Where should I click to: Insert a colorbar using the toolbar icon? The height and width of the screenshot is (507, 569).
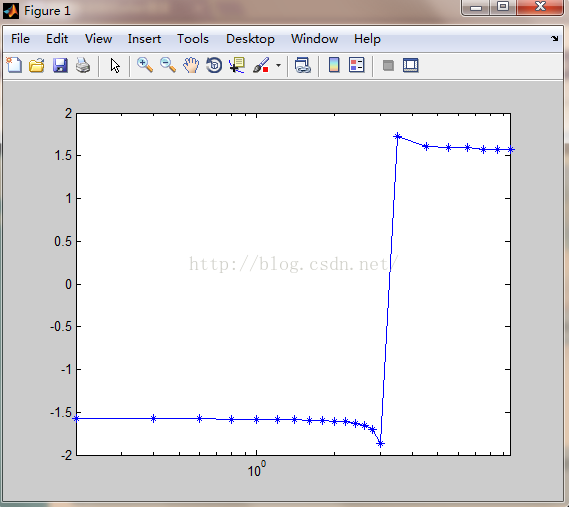click(x=334, y=65)
